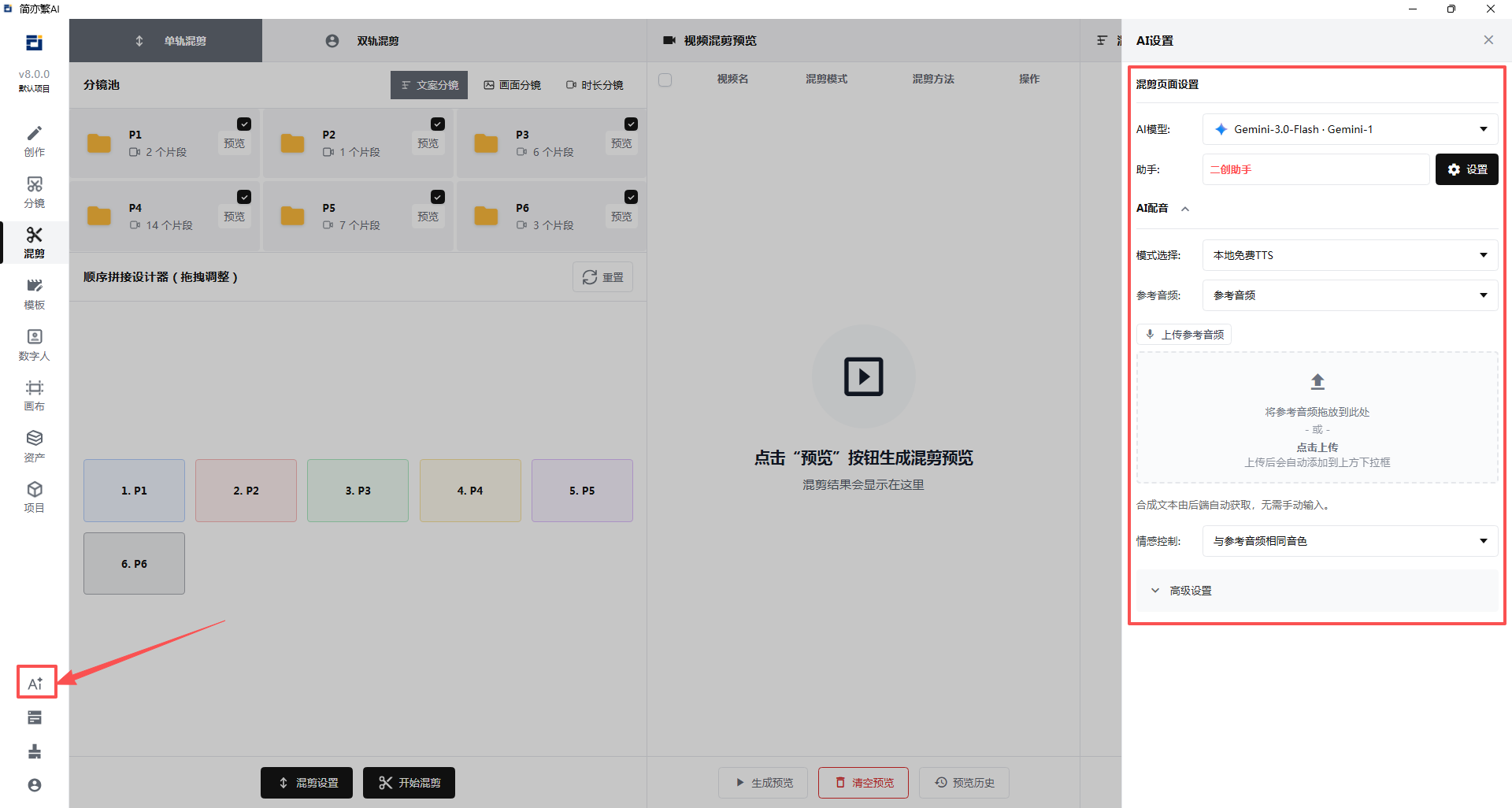The image size is (1512, 808).
Task: Open the 画布 sidebar section
Action: 34,395
